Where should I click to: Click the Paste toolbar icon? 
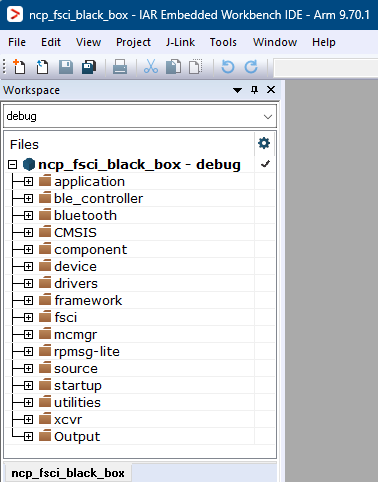coord(196,66)
